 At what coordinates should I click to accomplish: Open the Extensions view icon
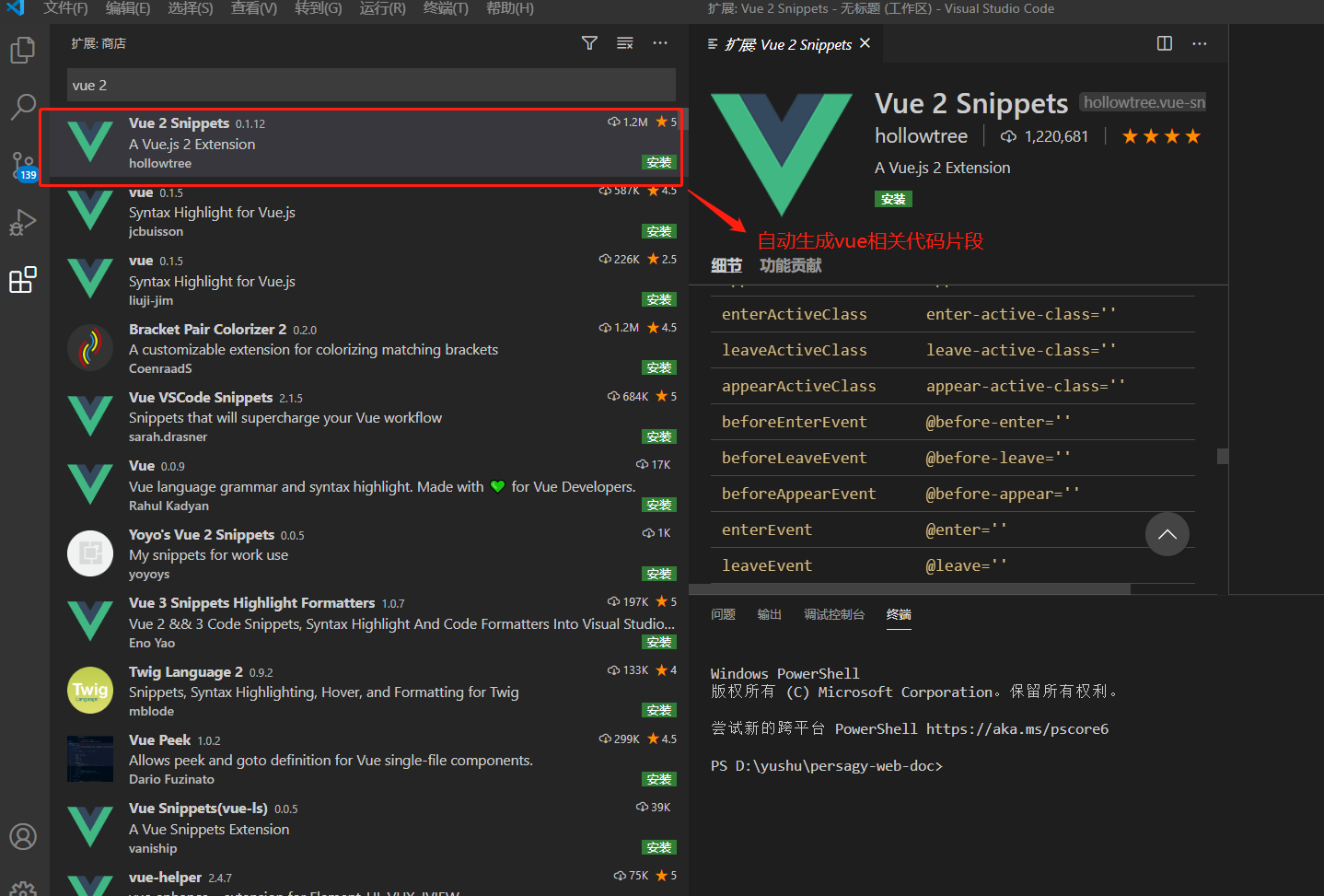23,280
